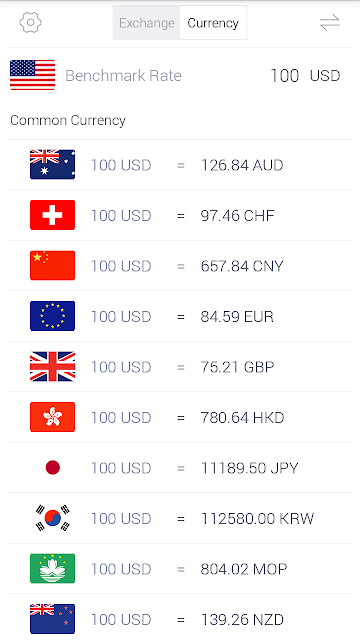Select the 139.26 NZD conversion row
Viewport: 360px width, 640px height.
point(180,619)
